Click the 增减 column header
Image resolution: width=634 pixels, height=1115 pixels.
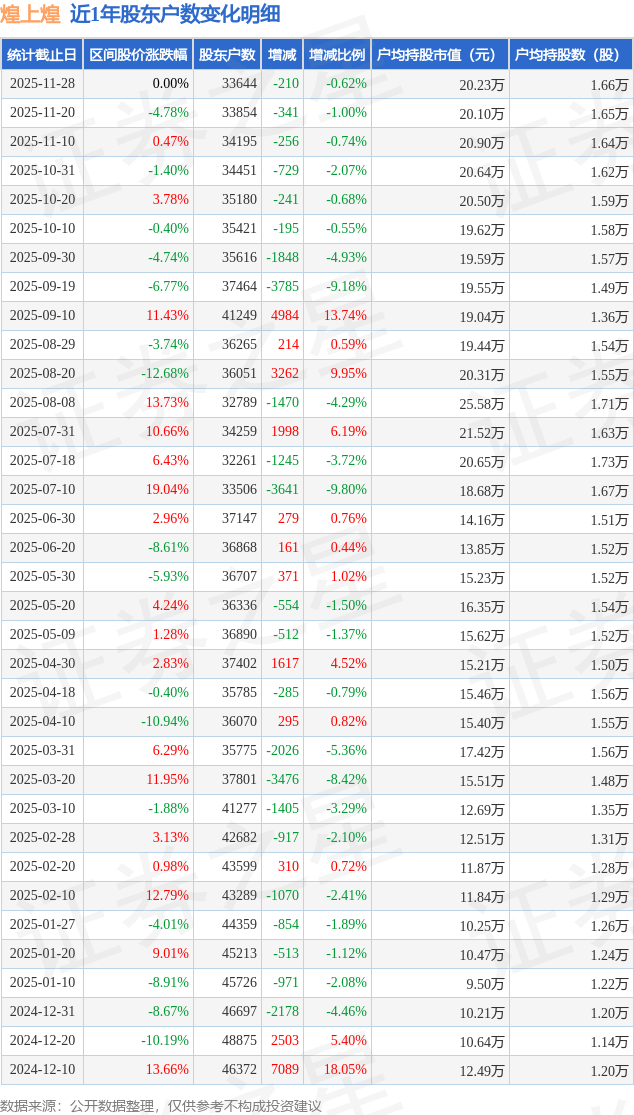[x=283, y=55]
